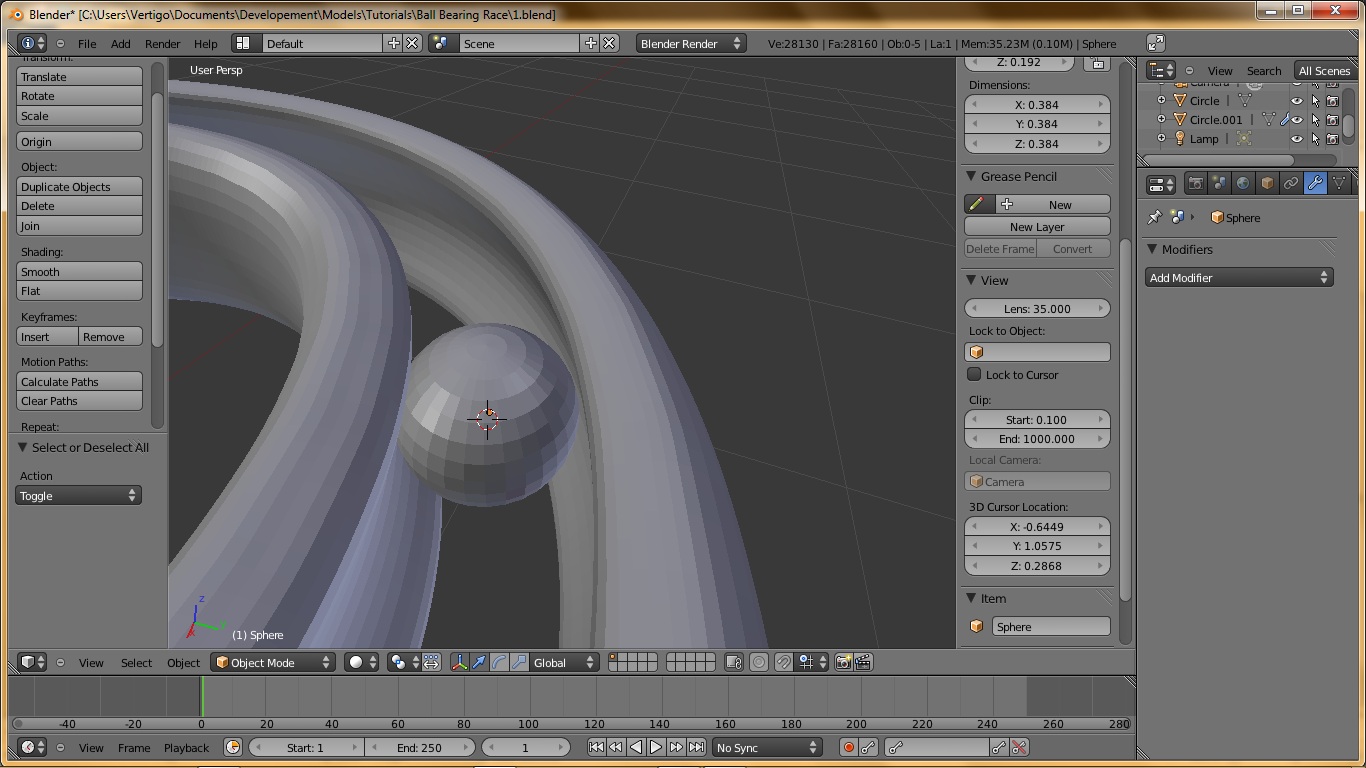Image resolution: width=1366 pixels, height=768 pixels.
Task: Open the Add Modifier dropdown
Action: (1239, 277)
